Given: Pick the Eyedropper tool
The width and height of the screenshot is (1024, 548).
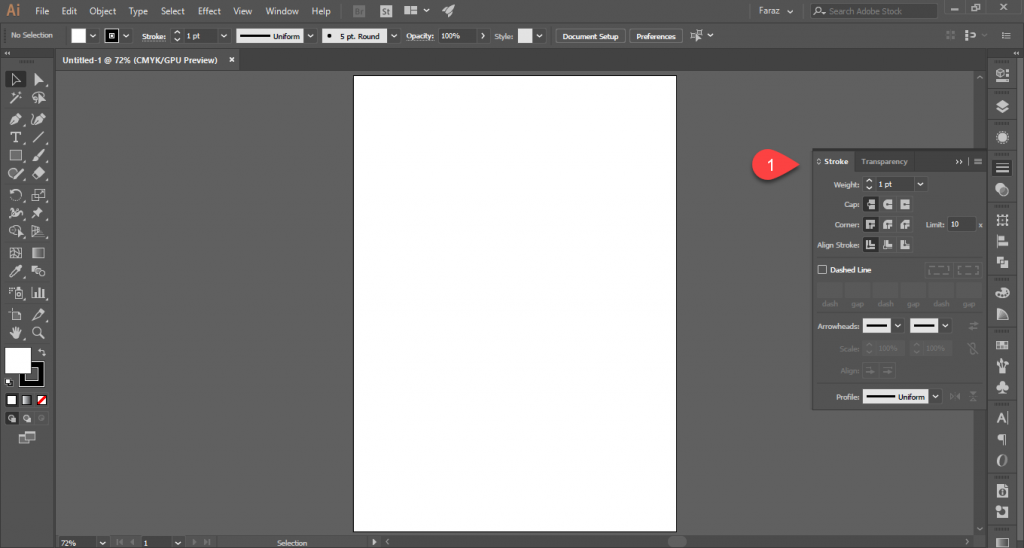Looking at the screenshot, I should point(16,271).
